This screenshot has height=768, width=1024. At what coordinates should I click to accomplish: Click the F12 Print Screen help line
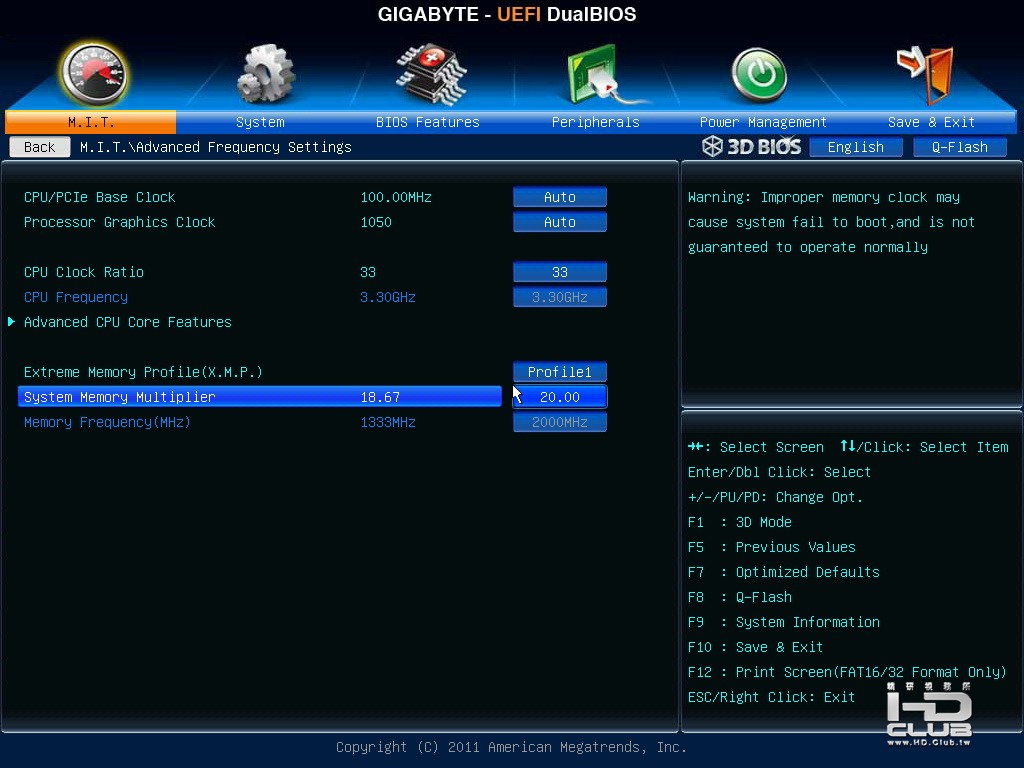point(847,672)
